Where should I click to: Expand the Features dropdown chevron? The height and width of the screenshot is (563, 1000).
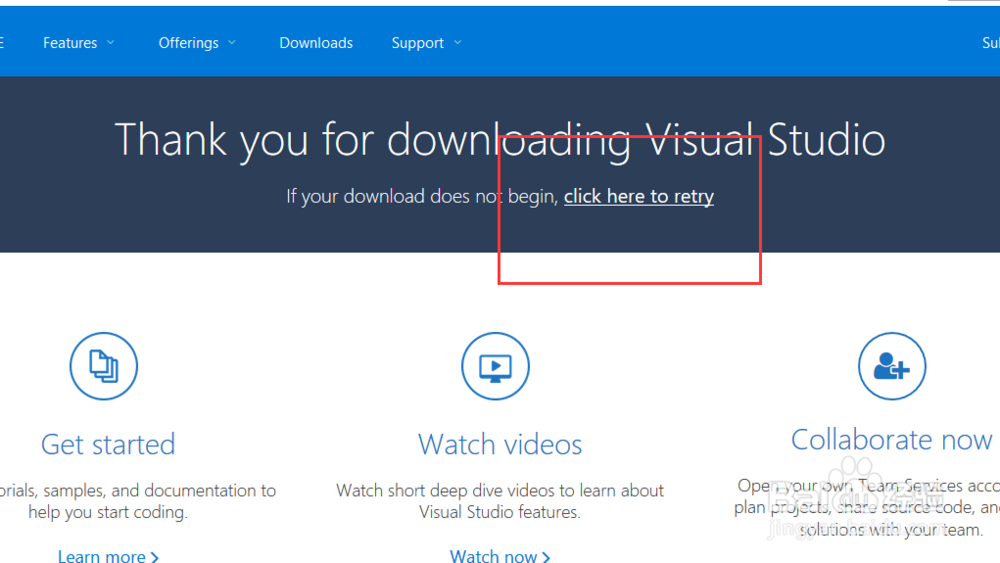click(x=111, y=43)
